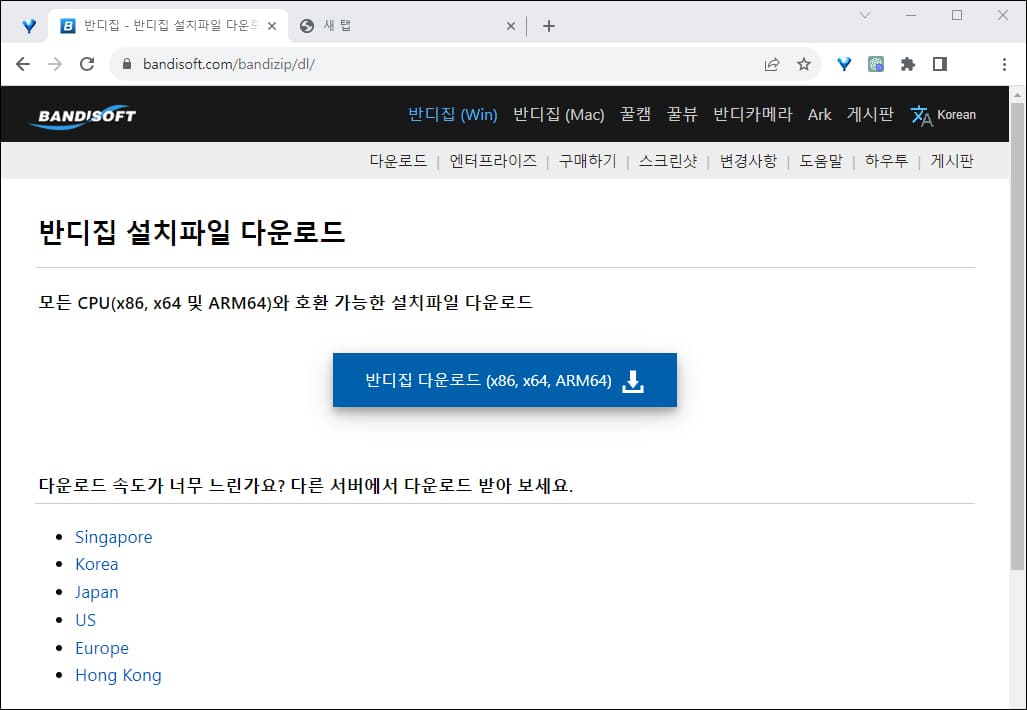Go back using the back arrow
This screenshot has height=710, width=1027.
pyautogui.click(x=22, y=62)
